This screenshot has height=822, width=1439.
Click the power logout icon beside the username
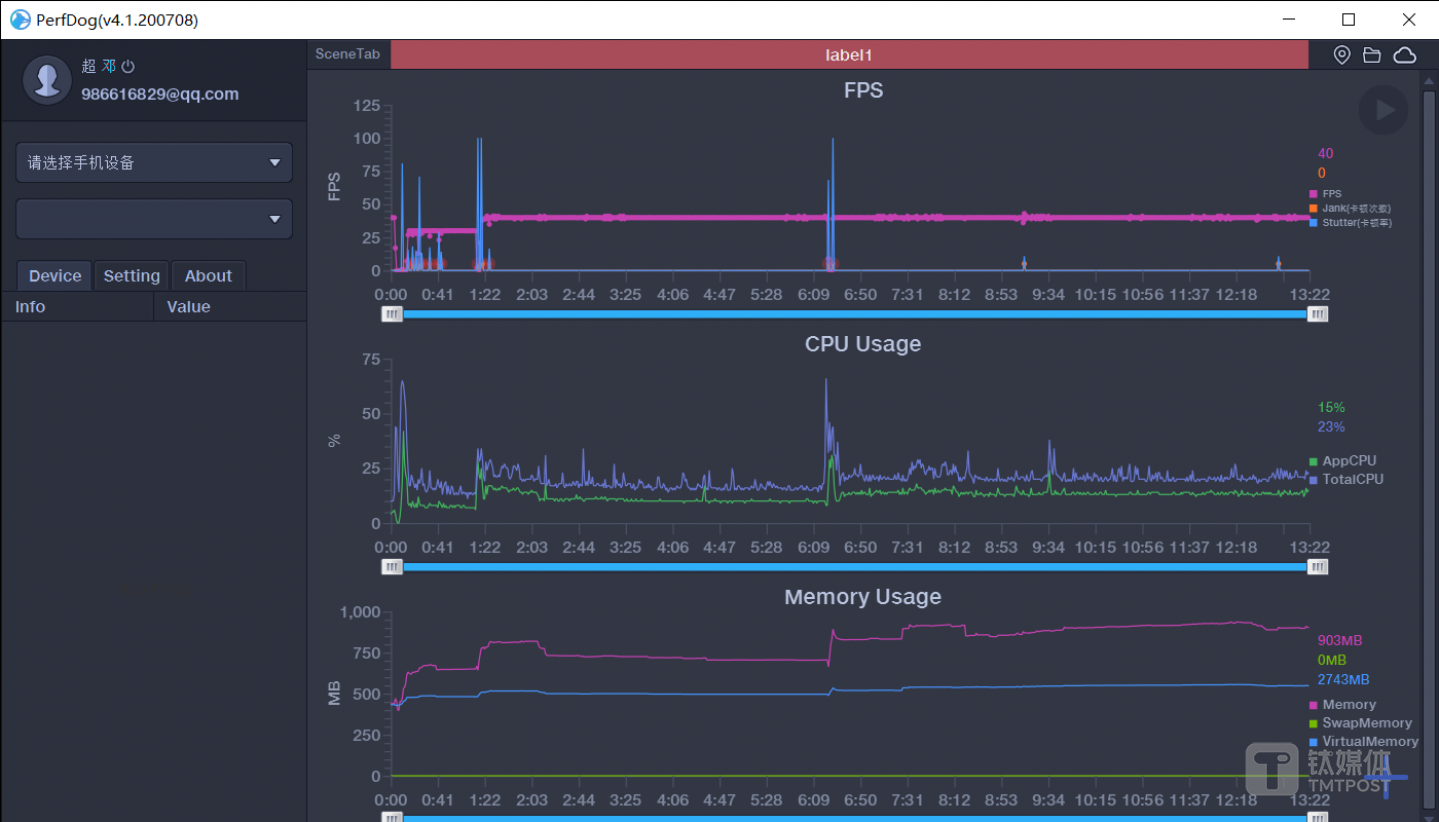pos(128,66)
